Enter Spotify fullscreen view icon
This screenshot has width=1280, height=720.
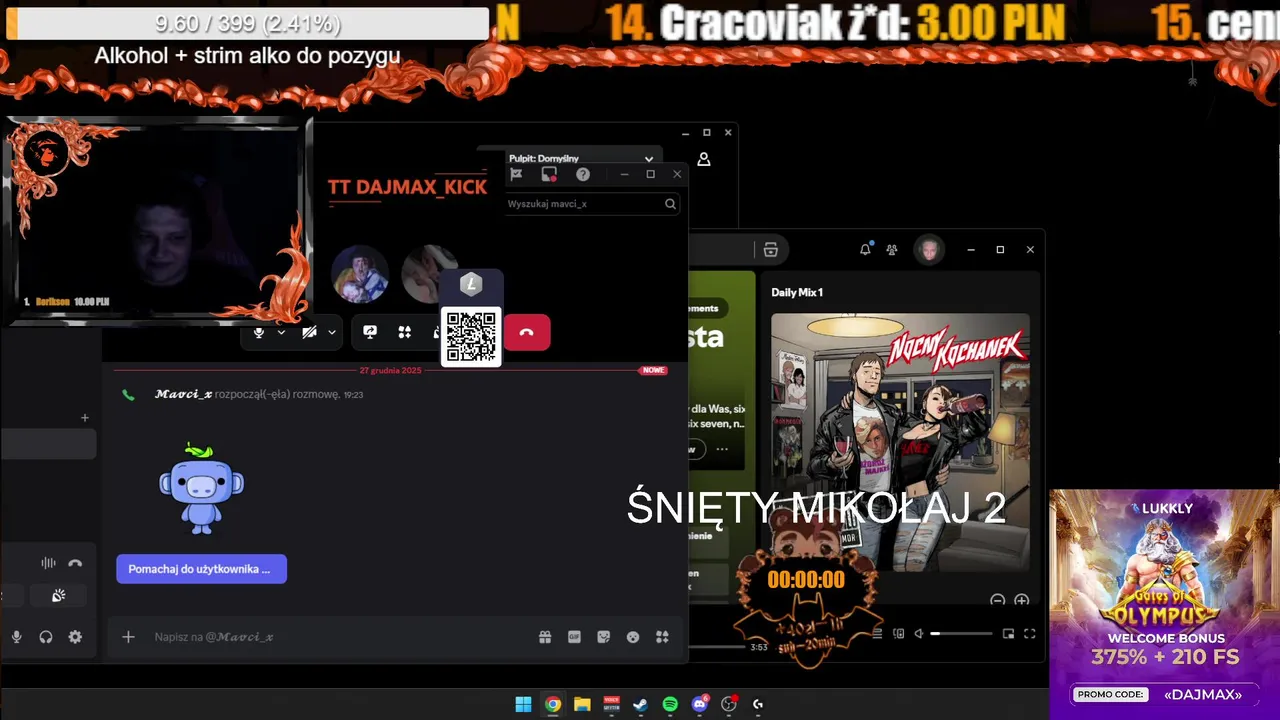(1029, 633)
